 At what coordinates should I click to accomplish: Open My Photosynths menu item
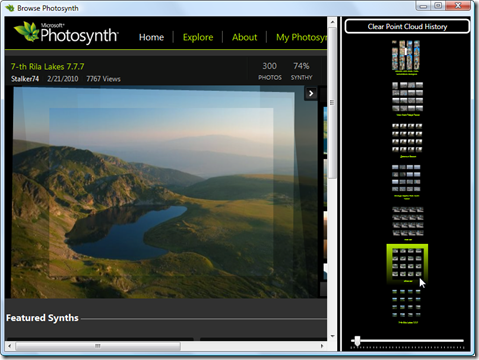[301, 37]
